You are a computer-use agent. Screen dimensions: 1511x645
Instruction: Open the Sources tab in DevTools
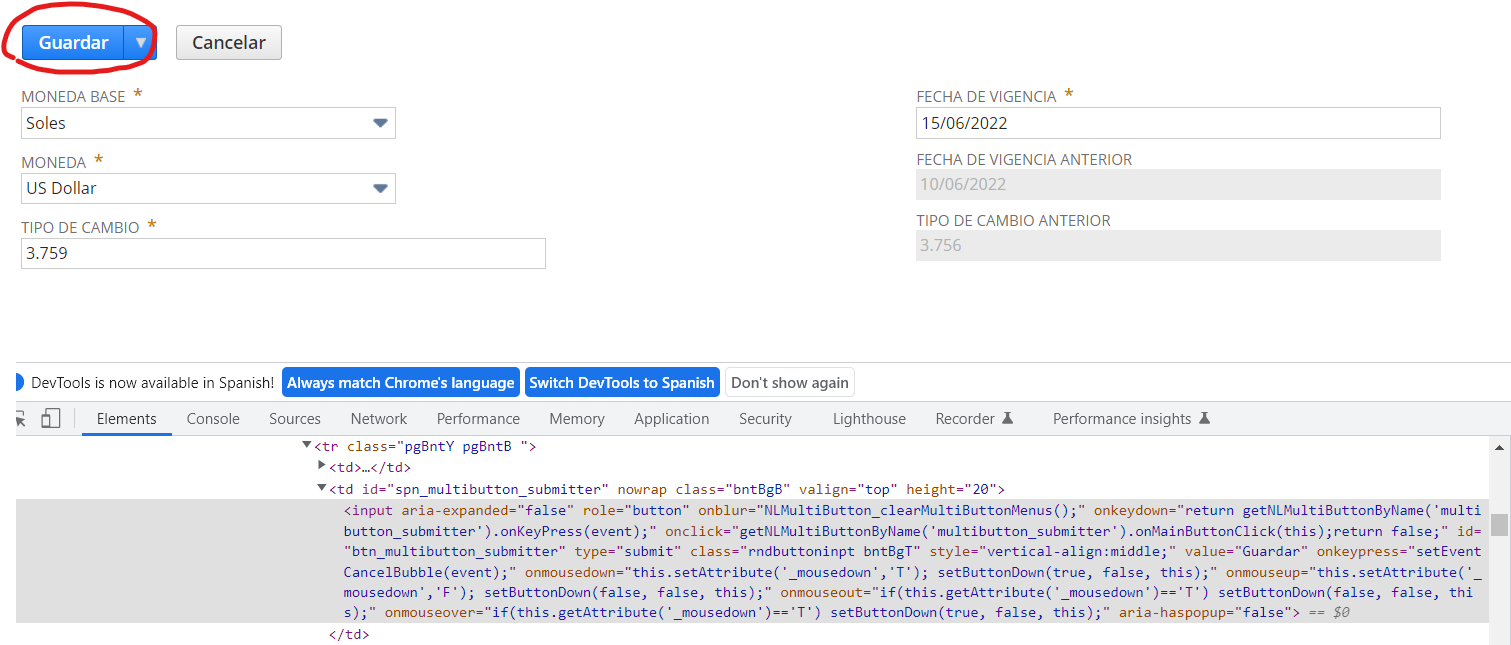tap(295, 419)
